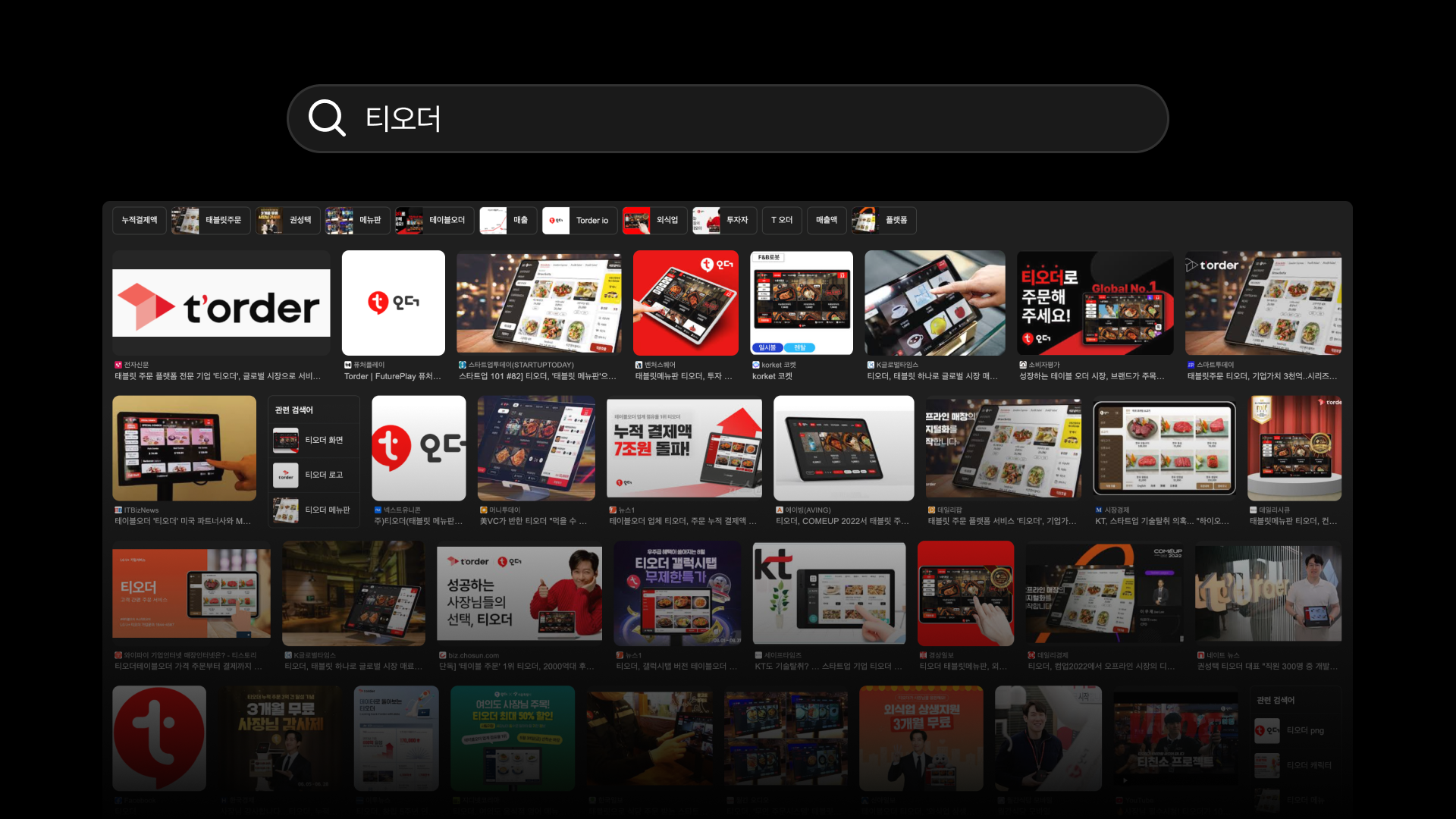
Task: Select the Torder io filter chip
Action: pyautogui.click(x=580, y=221)
